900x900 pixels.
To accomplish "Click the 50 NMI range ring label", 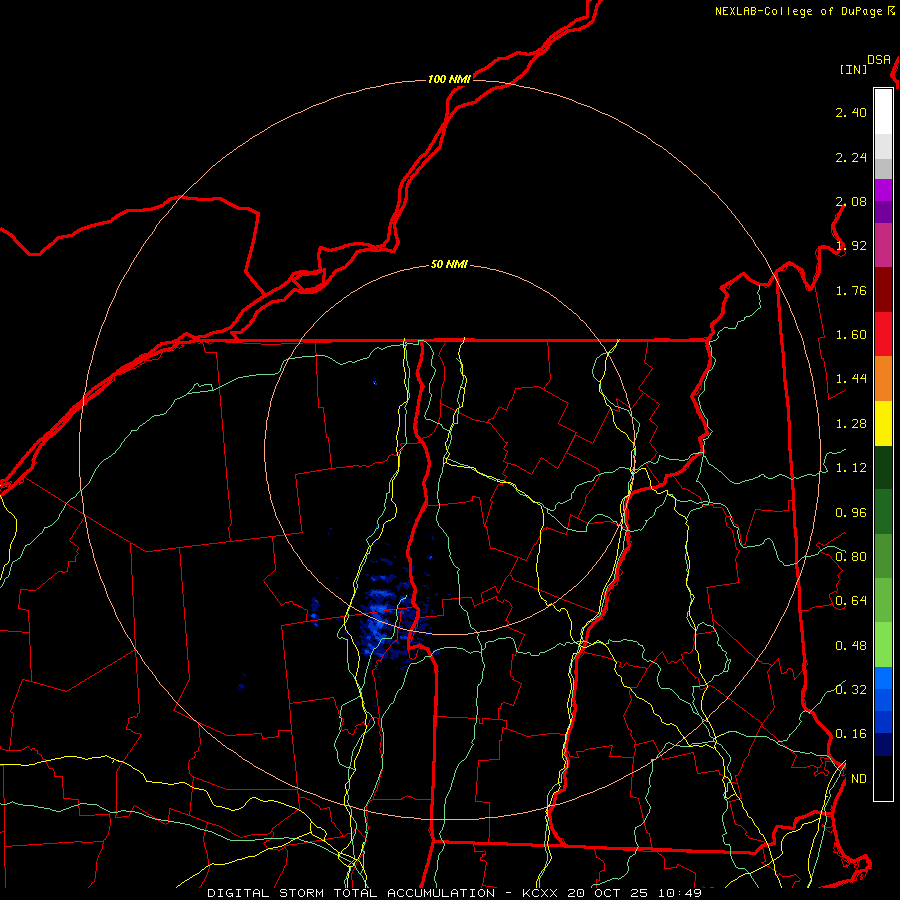I will 449,265.
